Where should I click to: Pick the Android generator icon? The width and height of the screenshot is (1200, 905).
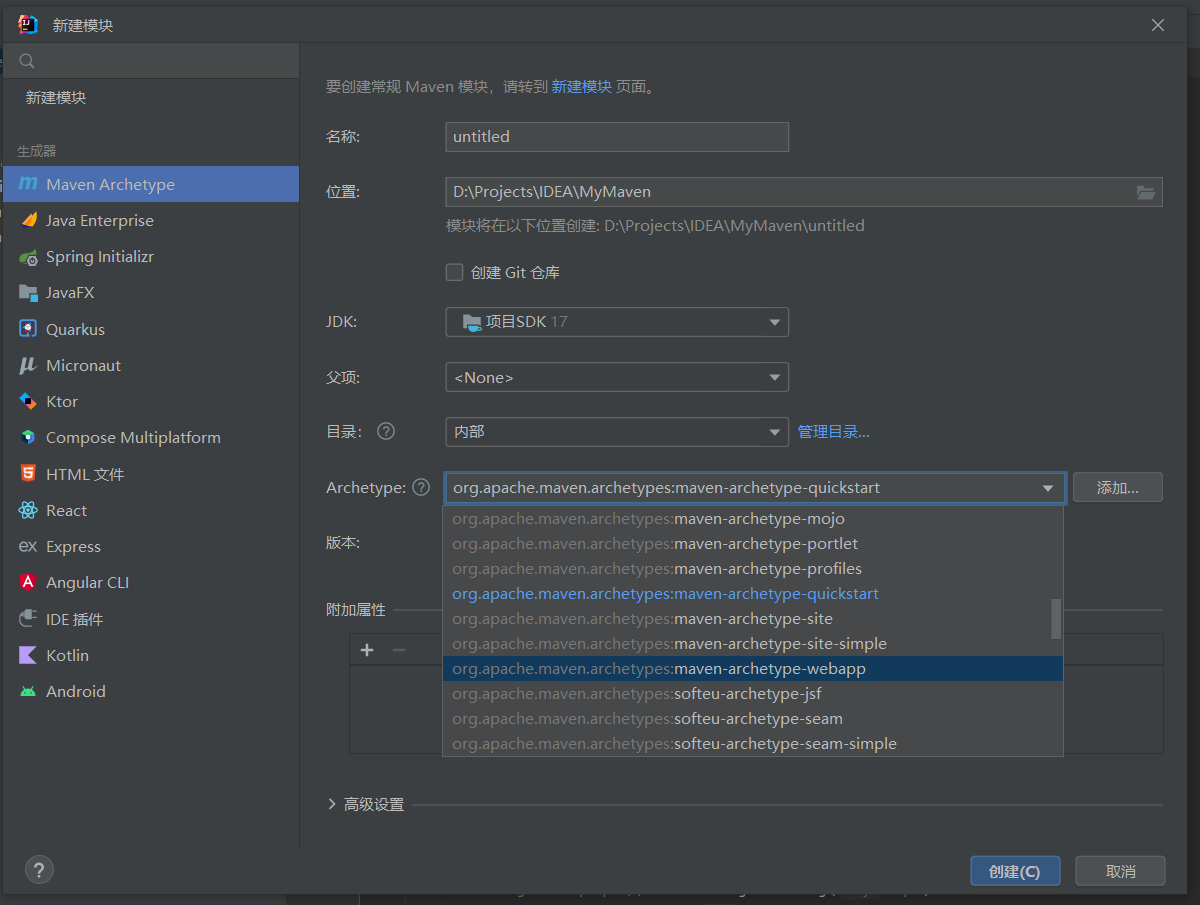[28, 691]
